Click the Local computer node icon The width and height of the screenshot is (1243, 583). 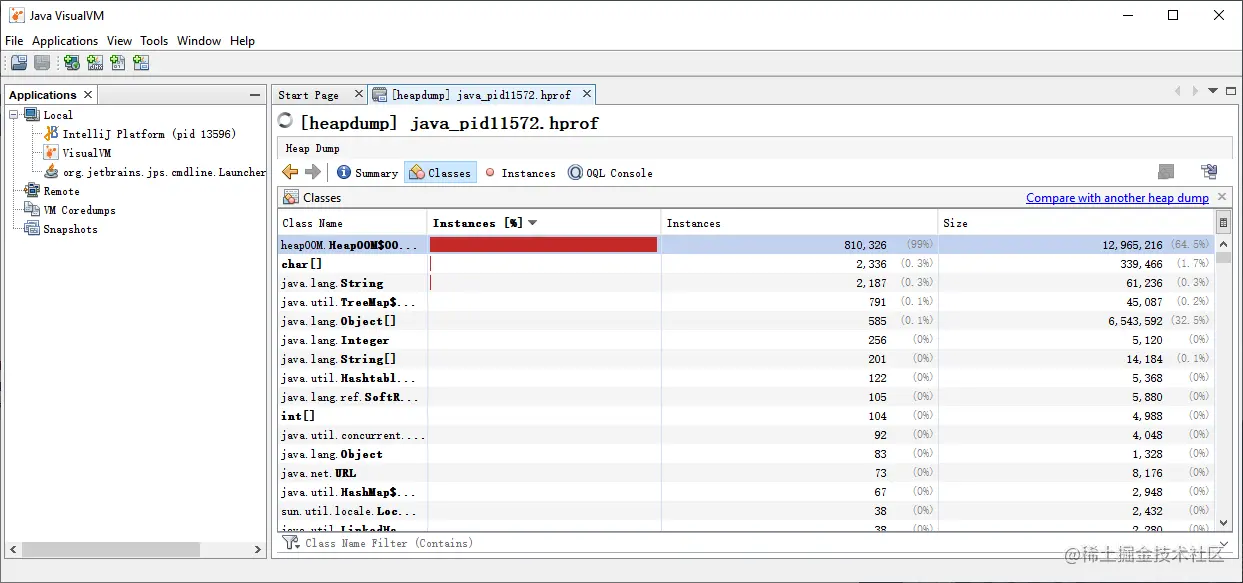coord(32,115)
